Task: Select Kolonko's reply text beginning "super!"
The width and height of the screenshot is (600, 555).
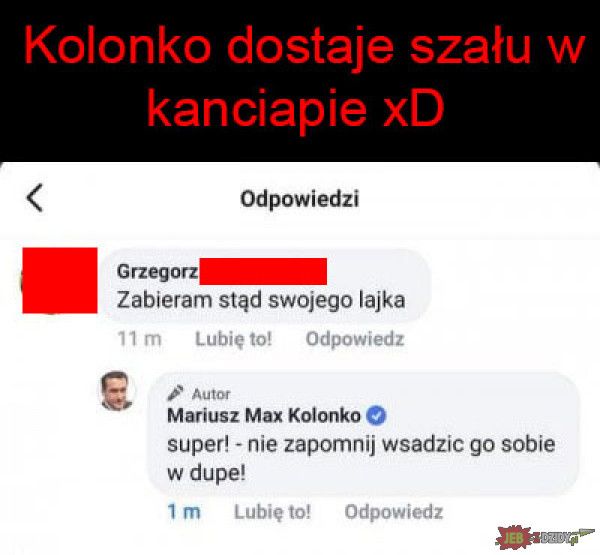Action: [361, 459]
